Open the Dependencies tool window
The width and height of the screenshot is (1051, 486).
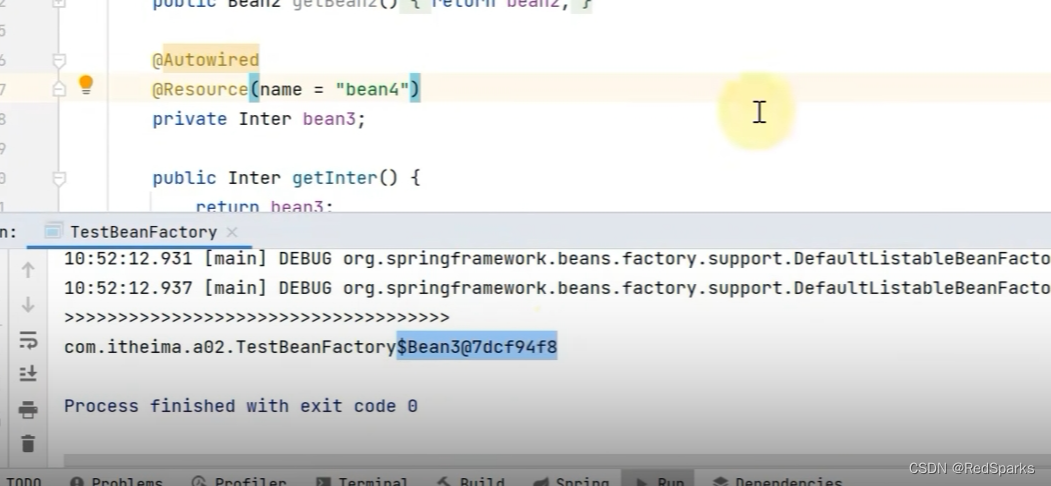[778, 483]
